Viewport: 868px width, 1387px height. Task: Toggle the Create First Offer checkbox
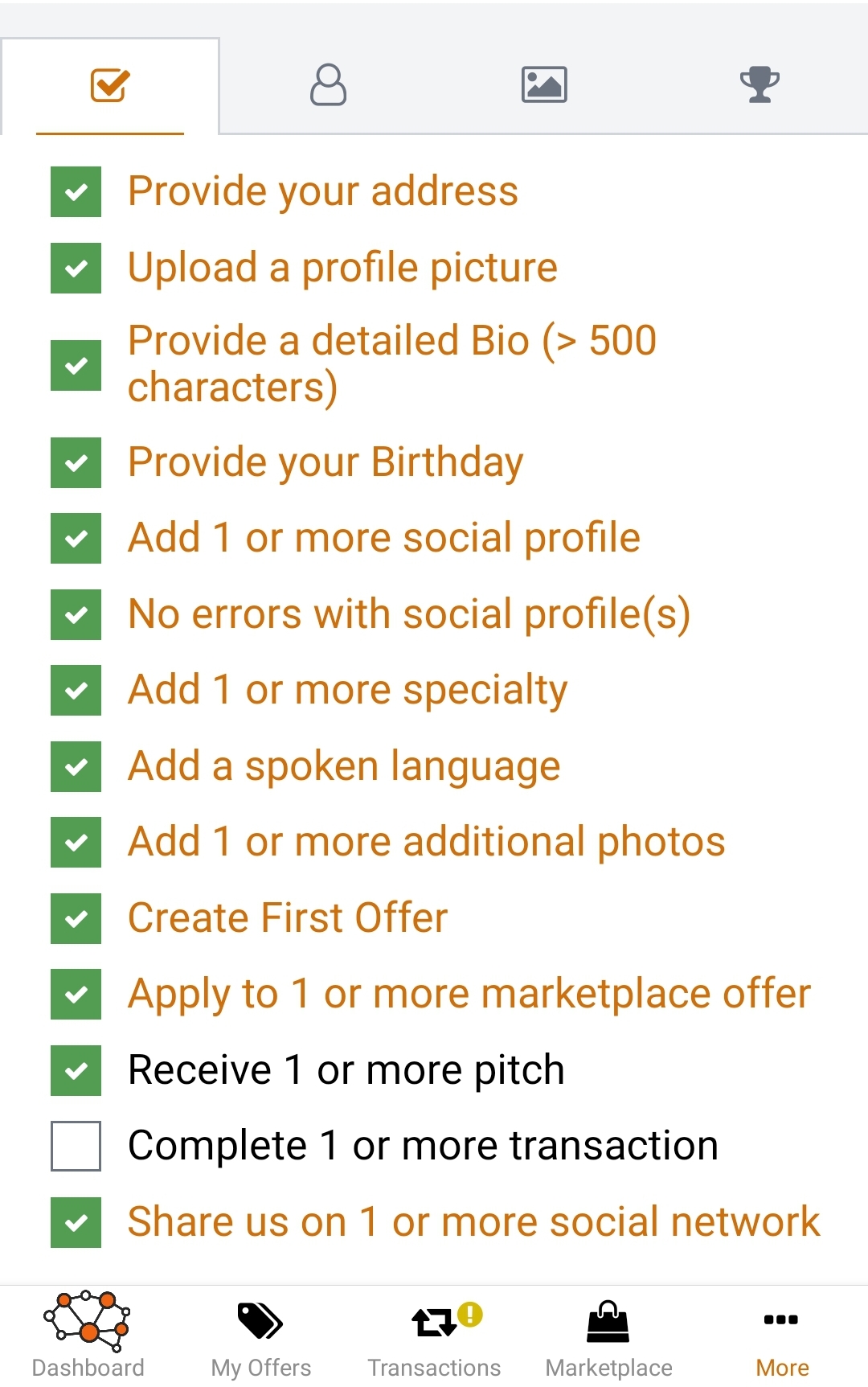tap(76, 918)
